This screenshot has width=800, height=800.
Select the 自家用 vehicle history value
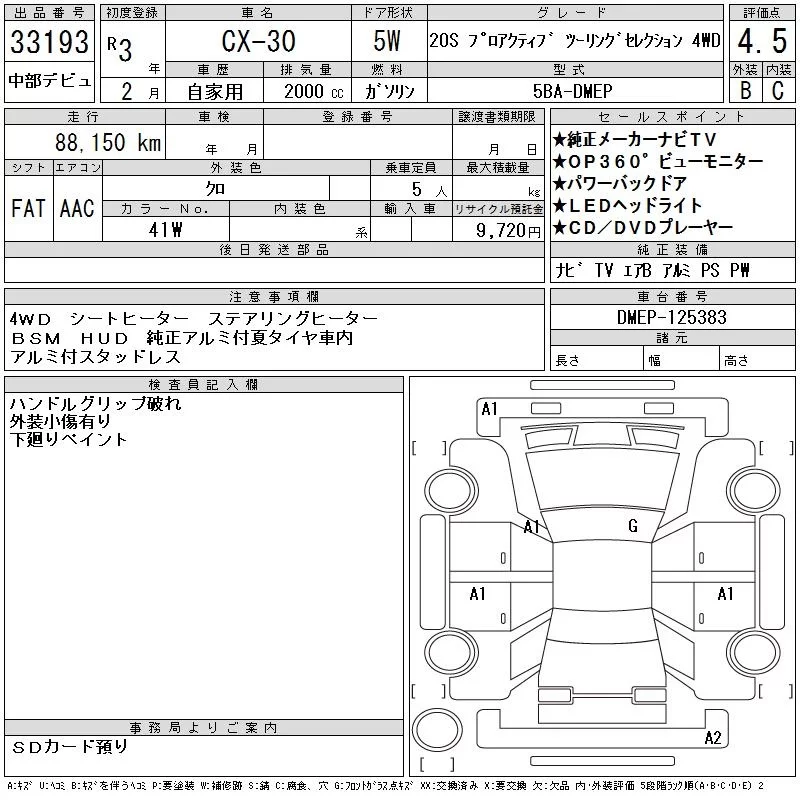pos(215,92)
